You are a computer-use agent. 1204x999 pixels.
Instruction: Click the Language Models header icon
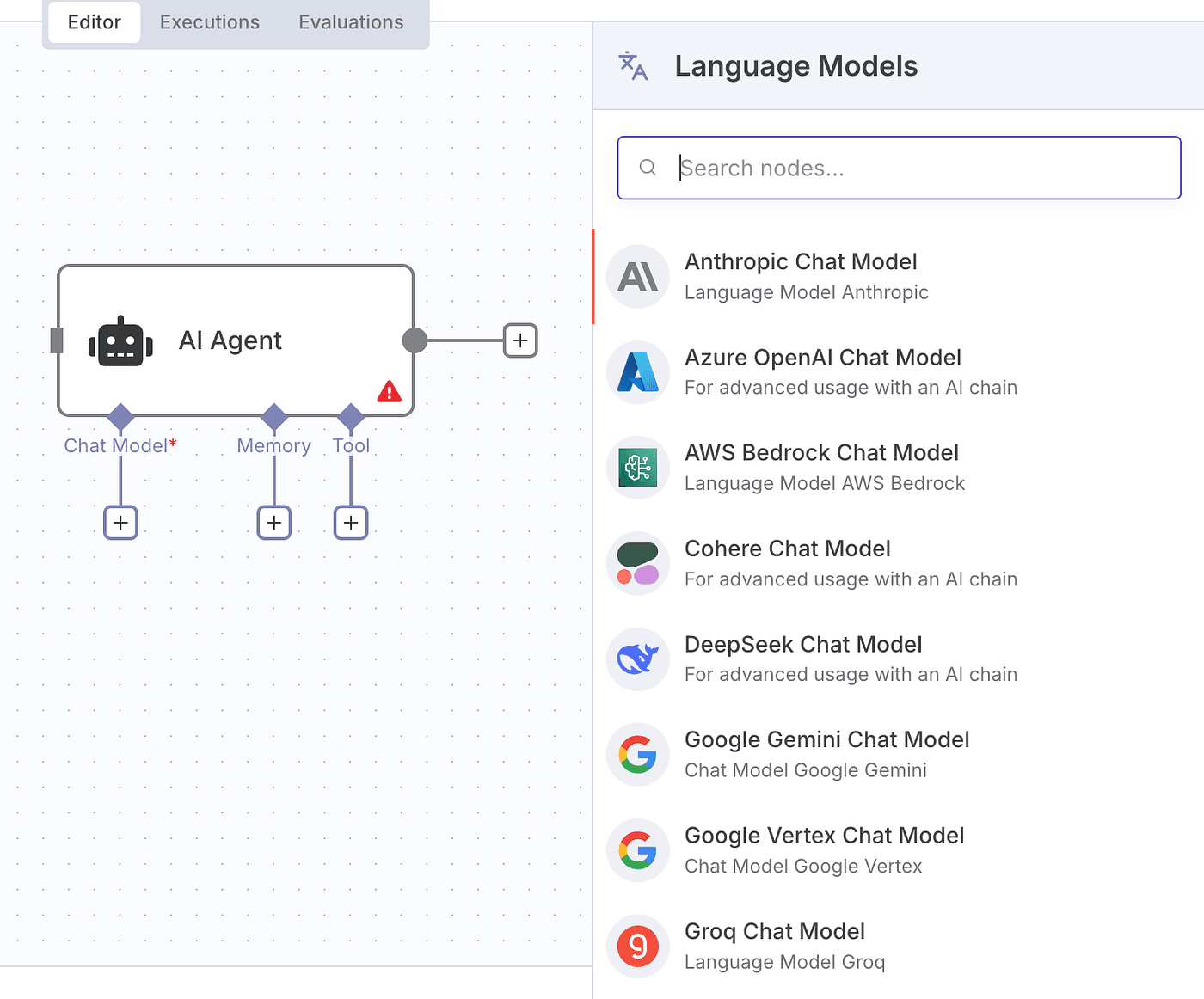click(x=633, y=66)
